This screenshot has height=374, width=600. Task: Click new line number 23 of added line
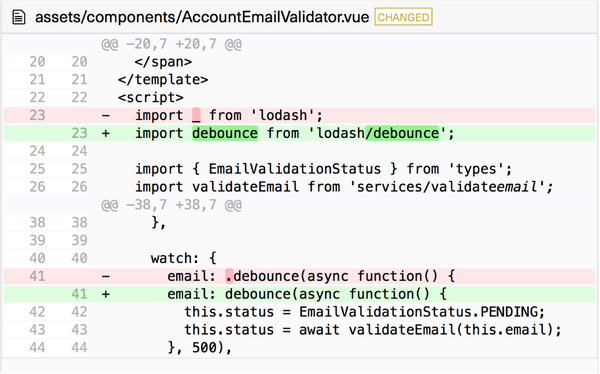[79, 133]
